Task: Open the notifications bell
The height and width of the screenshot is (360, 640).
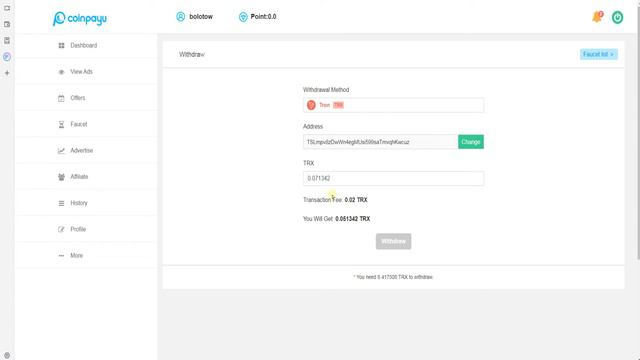Action: tap(597, 17)
